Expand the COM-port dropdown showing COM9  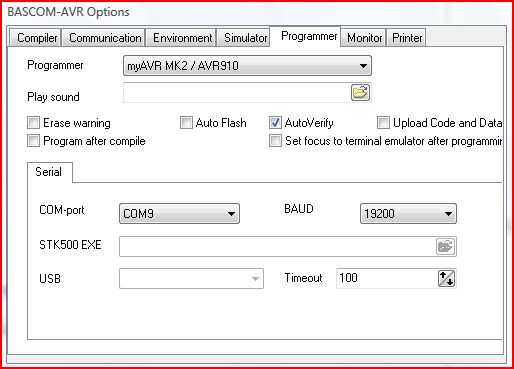179,213
